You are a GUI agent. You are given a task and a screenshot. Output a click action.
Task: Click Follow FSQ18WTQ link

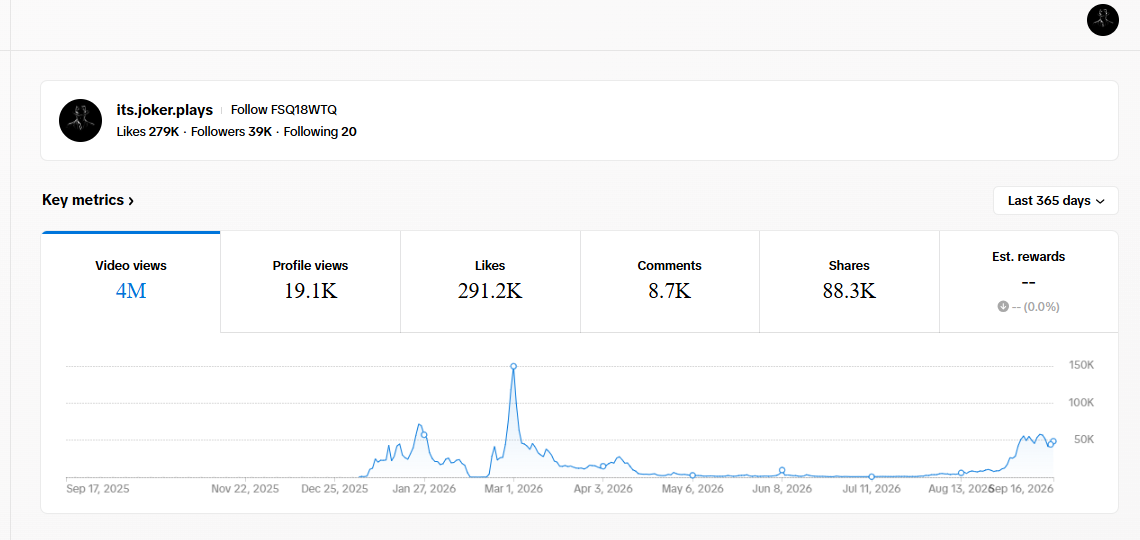[284, 110]
